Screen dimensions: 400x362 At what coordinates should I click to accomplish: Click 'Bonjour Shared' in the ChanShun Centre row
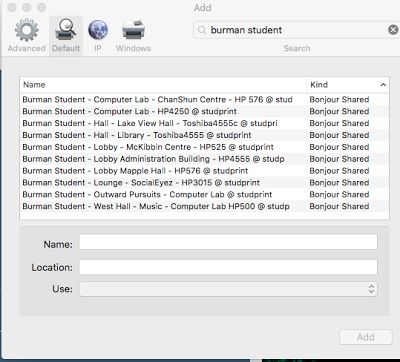coord(339,100)
